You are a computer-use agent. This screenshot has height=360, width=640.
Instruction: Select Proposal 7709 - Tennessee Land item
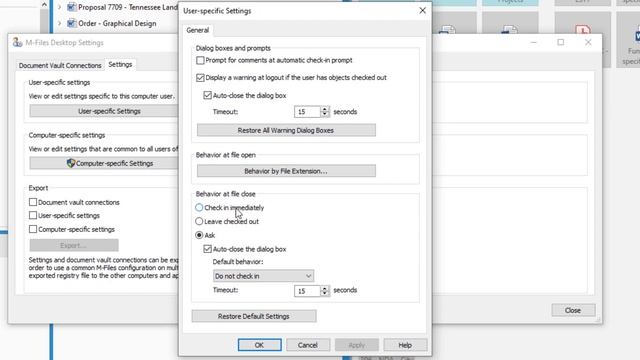[128, 7]
